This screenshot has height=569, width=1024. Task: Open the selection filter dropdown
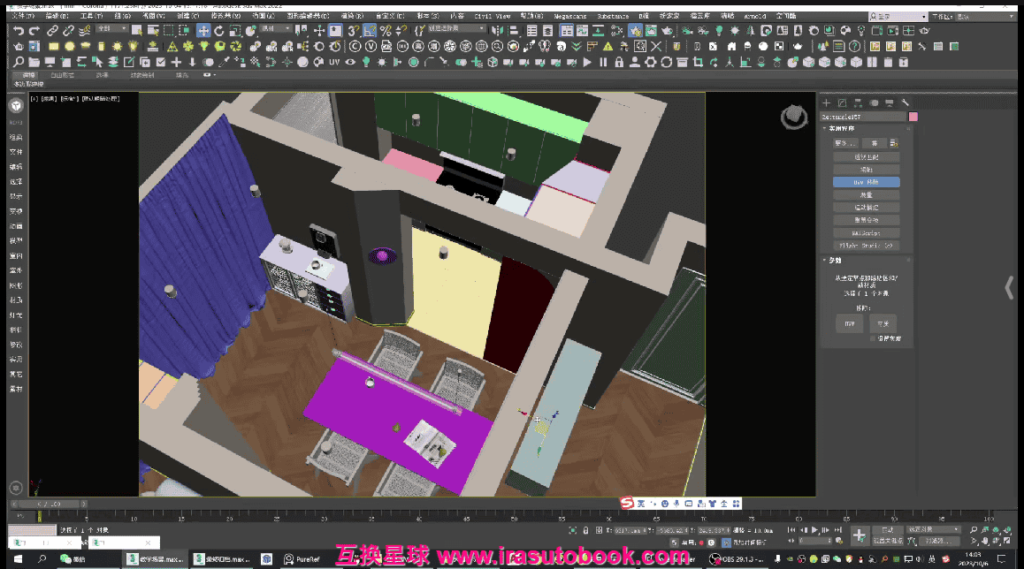[112, 29]
